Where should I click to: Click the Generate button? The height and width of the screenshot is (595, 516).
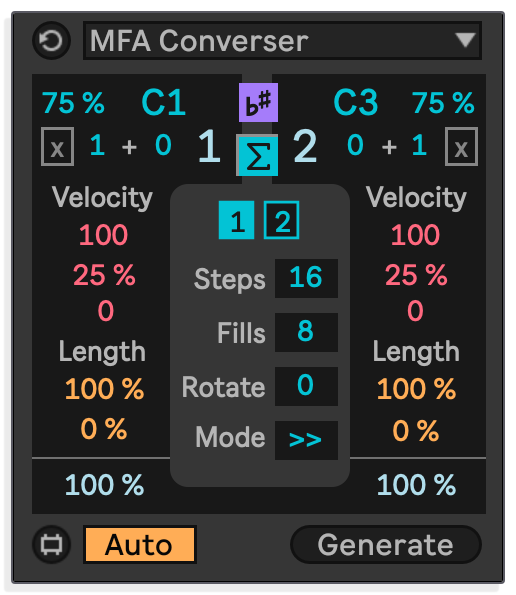(386, 545)
